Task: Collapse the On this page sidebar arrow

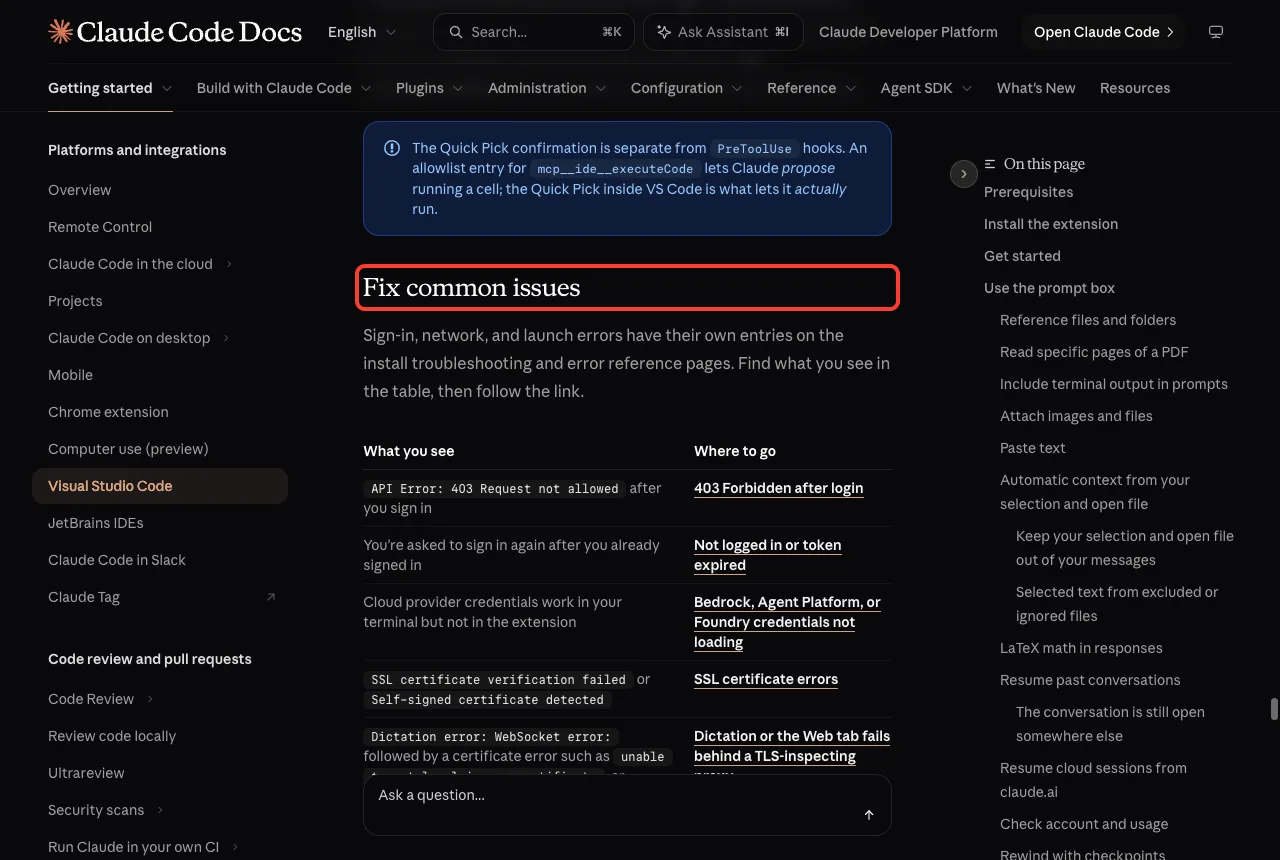Action: click(x=963, y=174)
